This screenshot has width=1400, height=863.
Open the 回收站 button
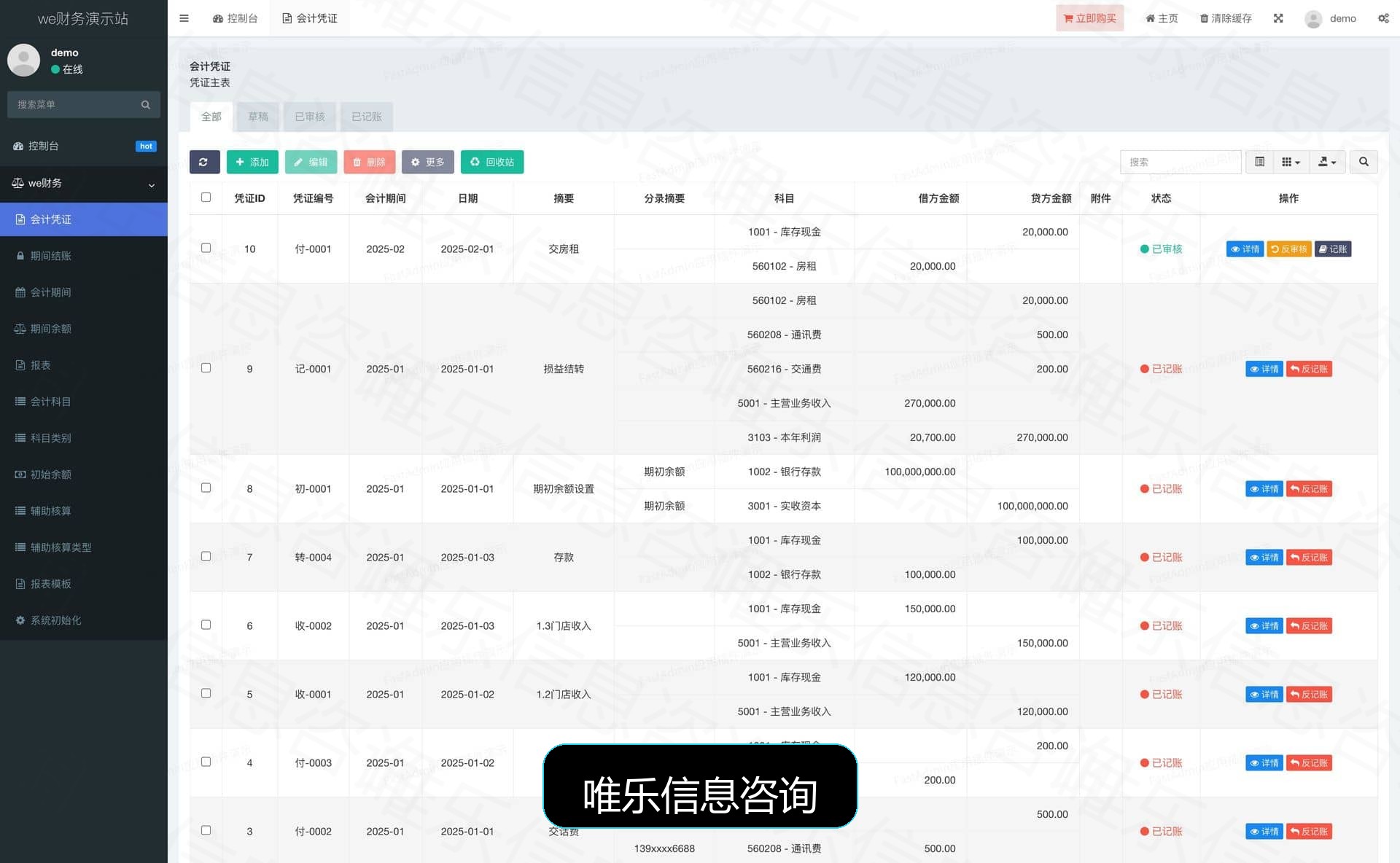(492, 162)
